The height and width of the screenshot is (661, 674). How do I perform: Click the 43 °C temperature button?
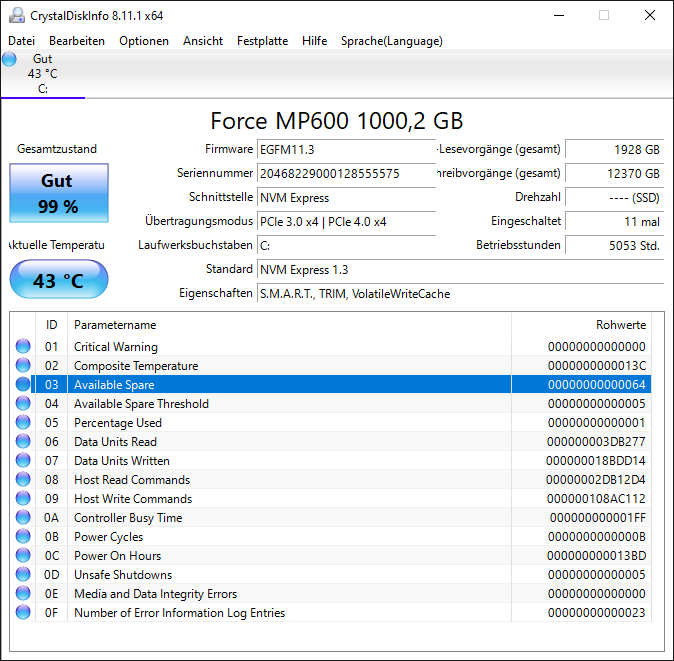(59, 279)
